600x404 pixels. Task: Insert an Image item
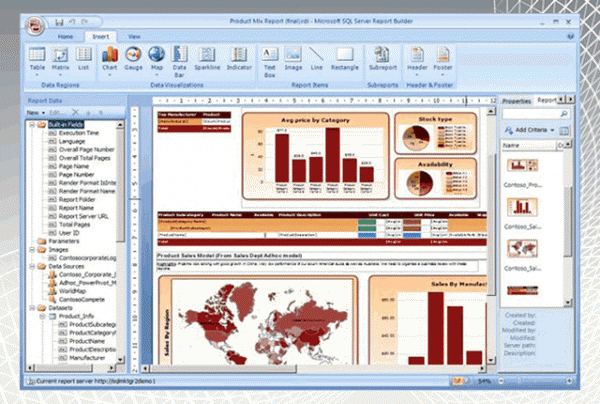pyautogui.click(x=293, y=59)
